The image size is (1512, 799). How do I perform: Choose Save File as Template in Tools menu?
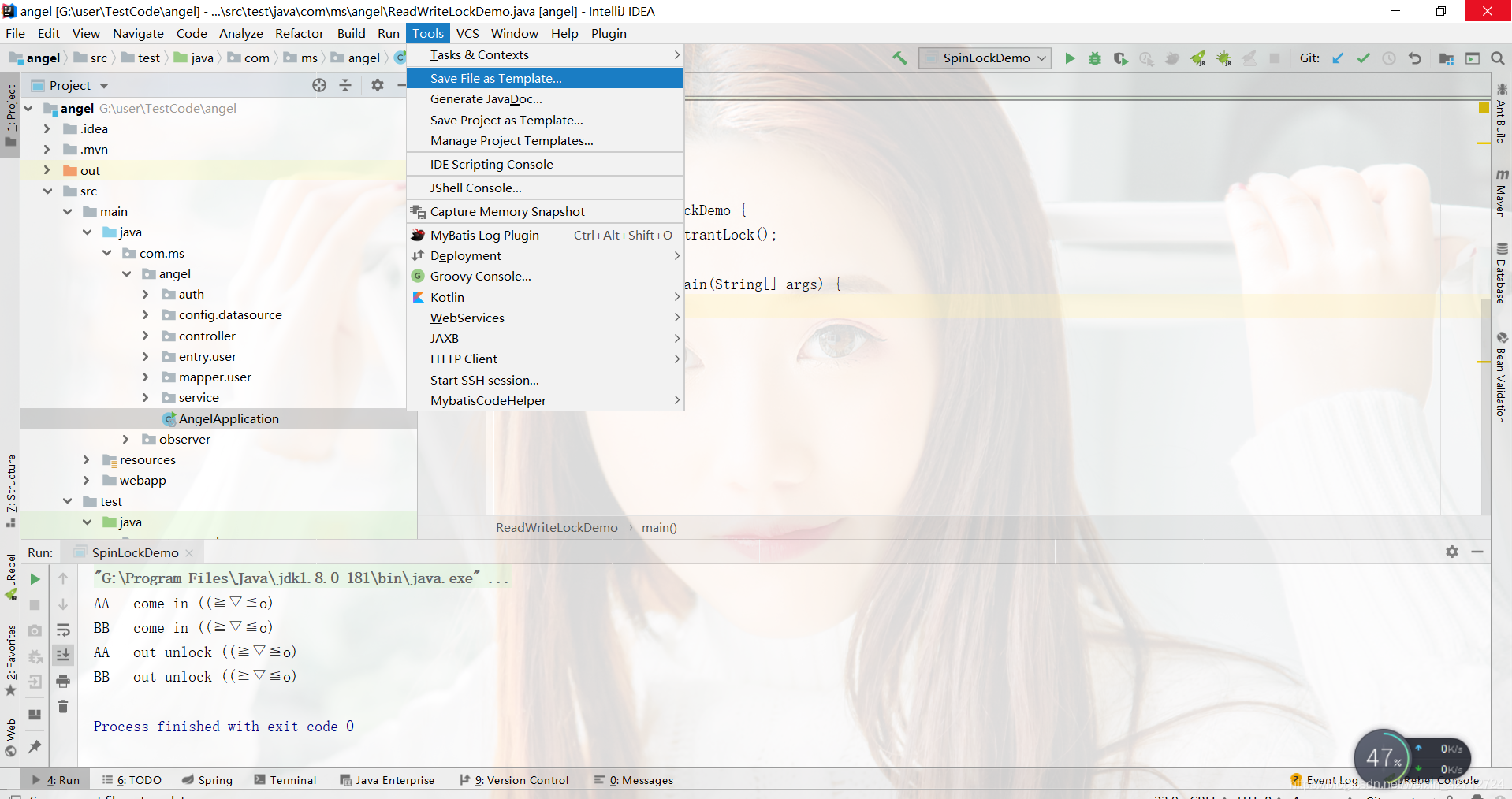[545, 78]
